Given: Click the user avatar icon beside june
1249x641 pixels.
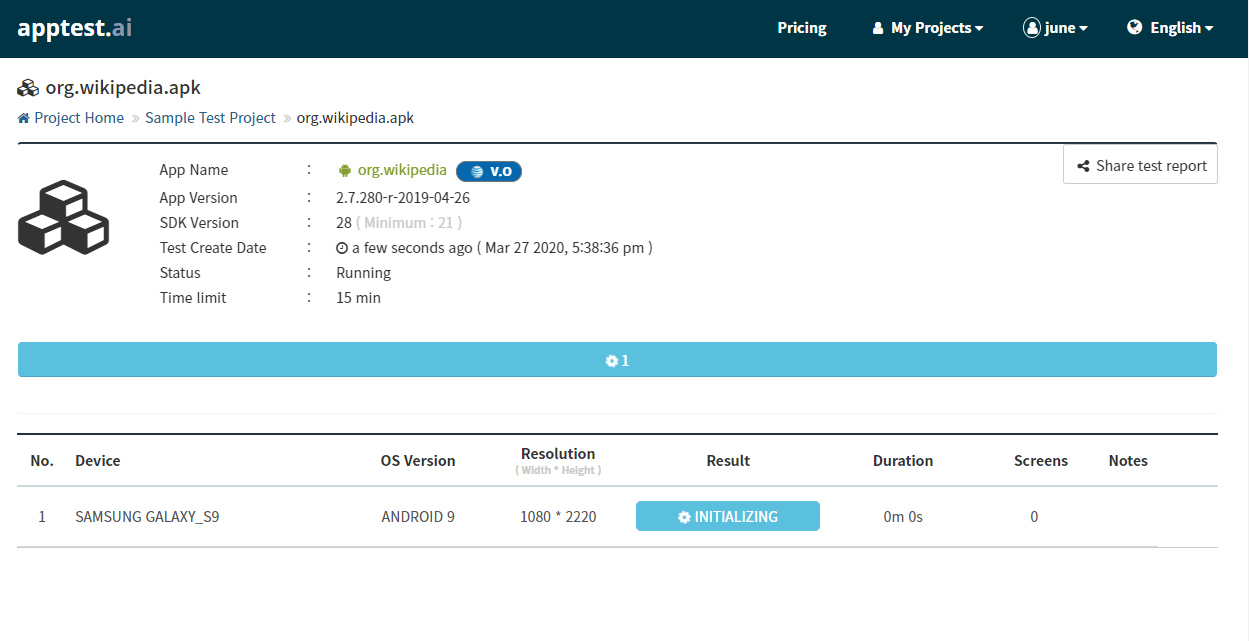Looking at the screenshot, I should (x=1032, y=28).
